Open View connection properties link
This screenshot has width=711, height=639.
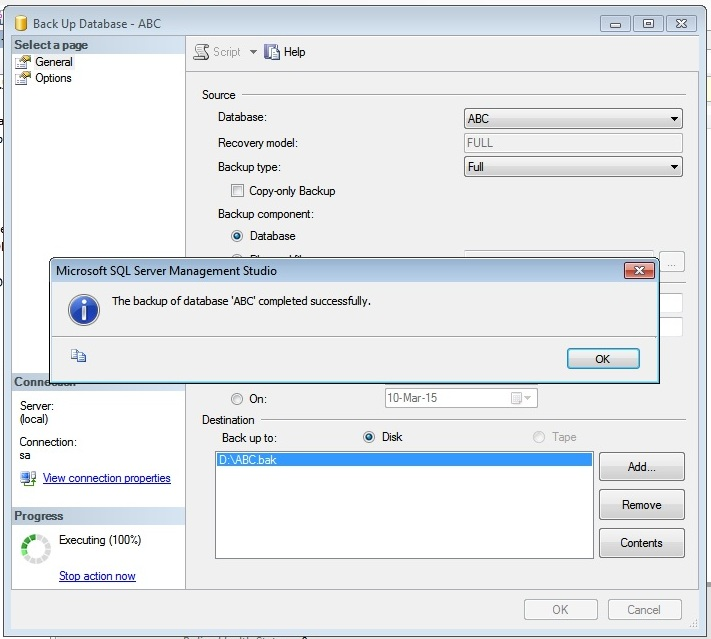[x=107, y=478]
